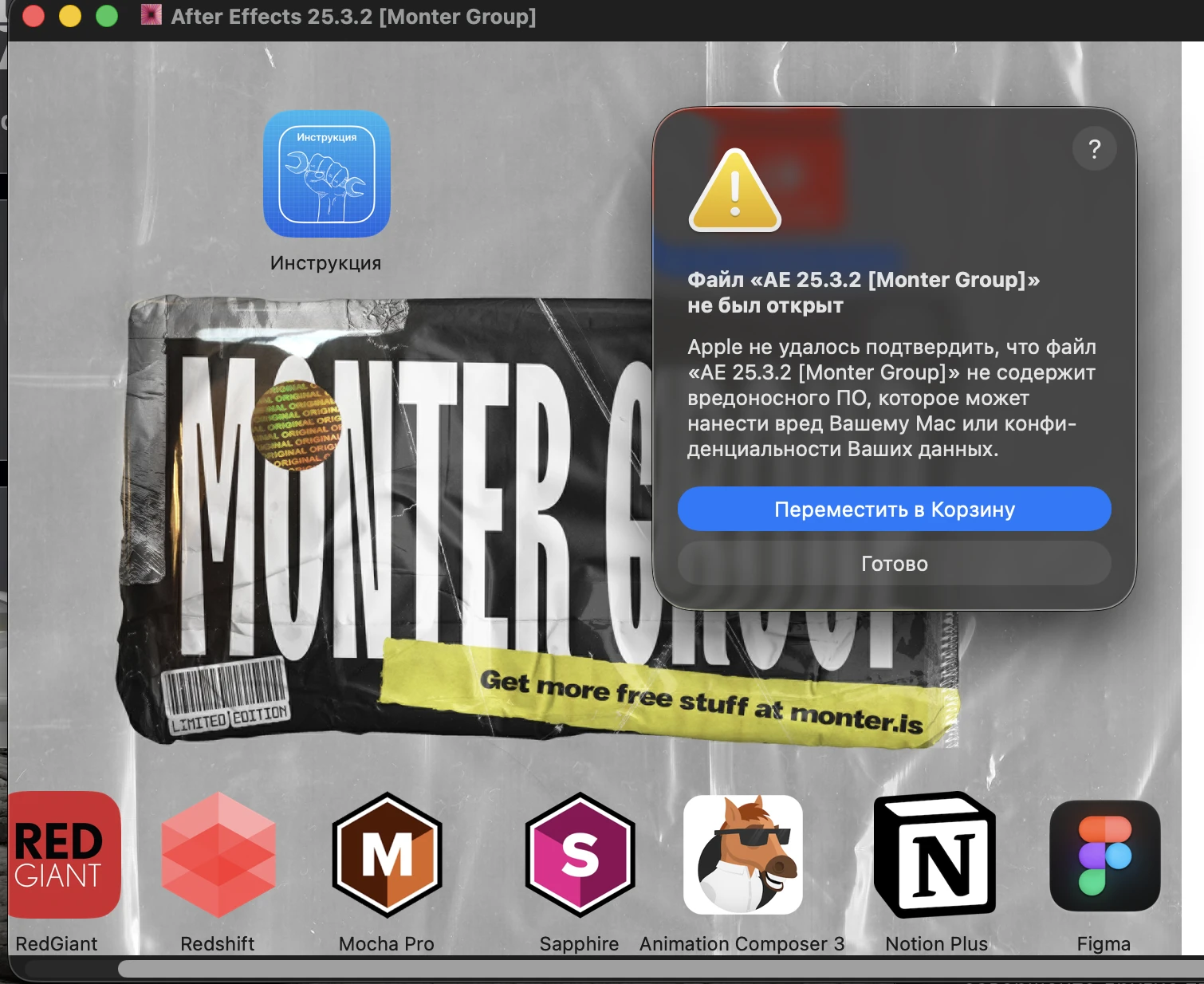Image resolution: width=1204 pixels, height=984 pixels.
Task: Launch the Mocha Pro icon
Action: coord(388,854)
